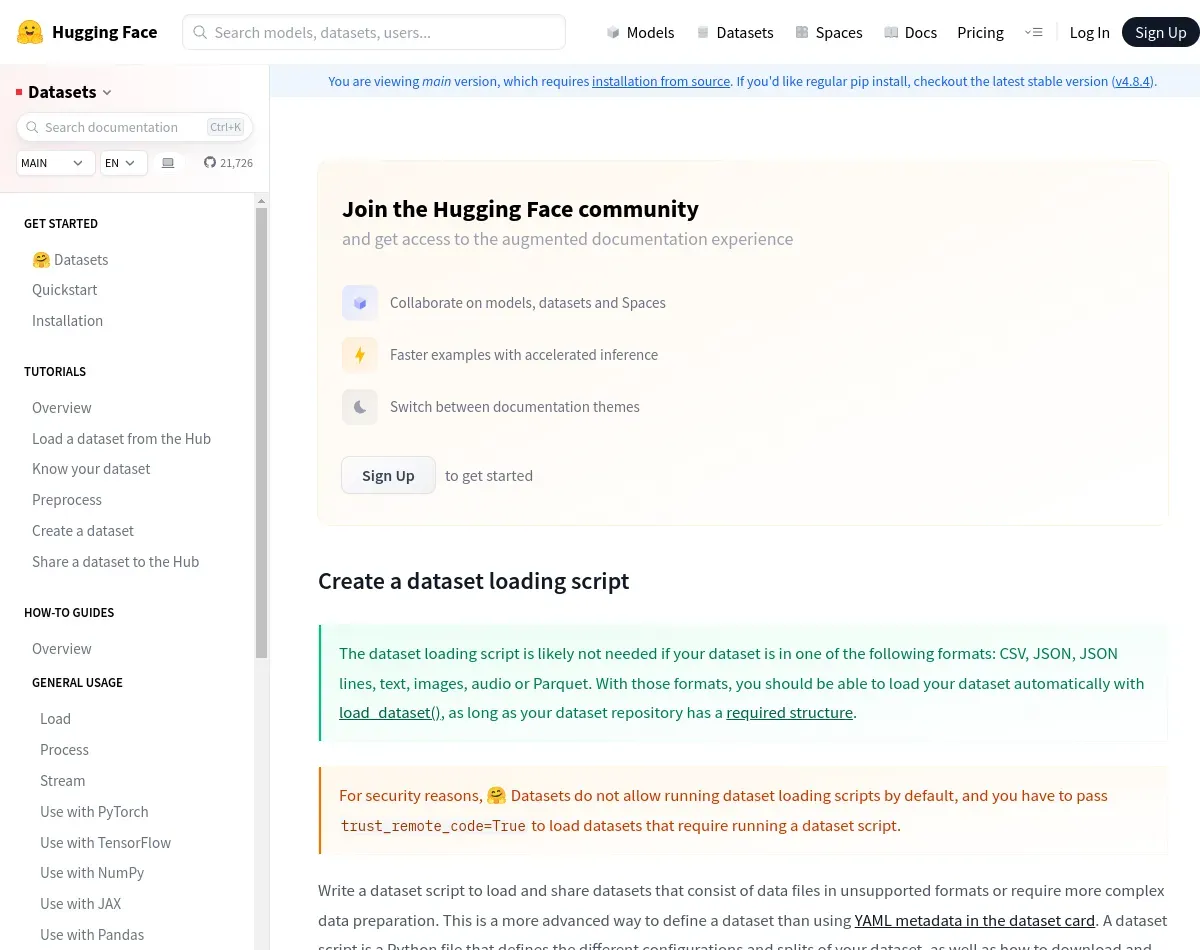Click the Hugging Face logo emoji
This screenshot has height=950, width=1200.
point(30,32)
